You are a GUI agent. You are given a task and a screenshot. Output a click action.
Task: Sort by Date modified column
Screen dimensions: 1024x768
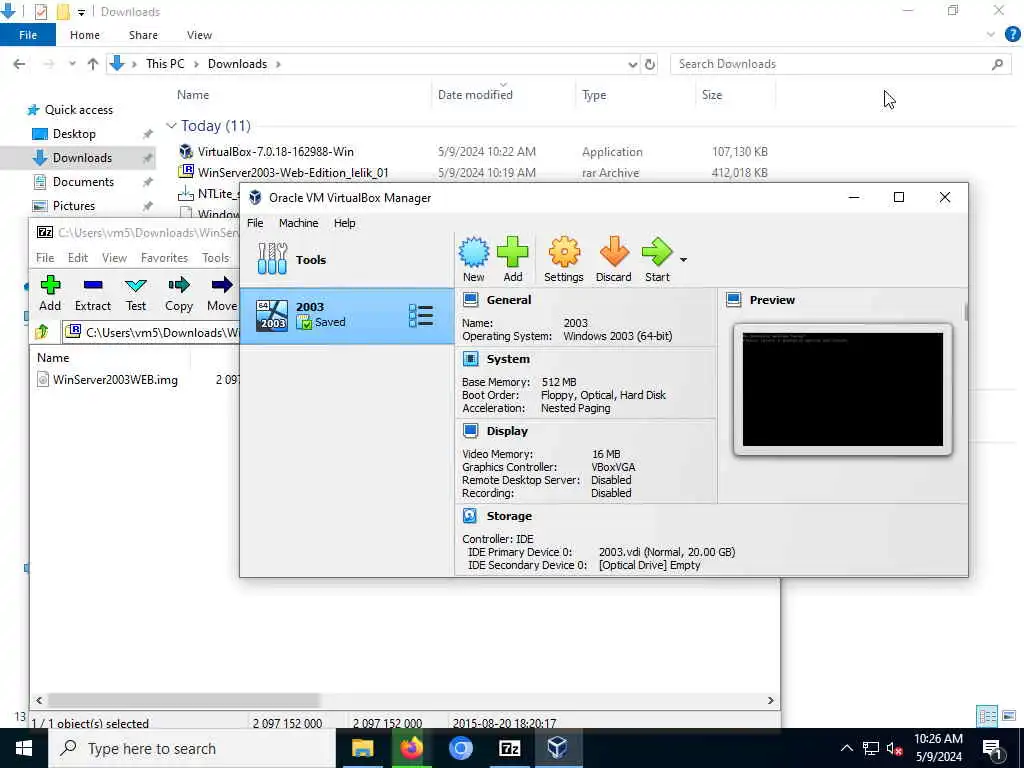point(475,95)
